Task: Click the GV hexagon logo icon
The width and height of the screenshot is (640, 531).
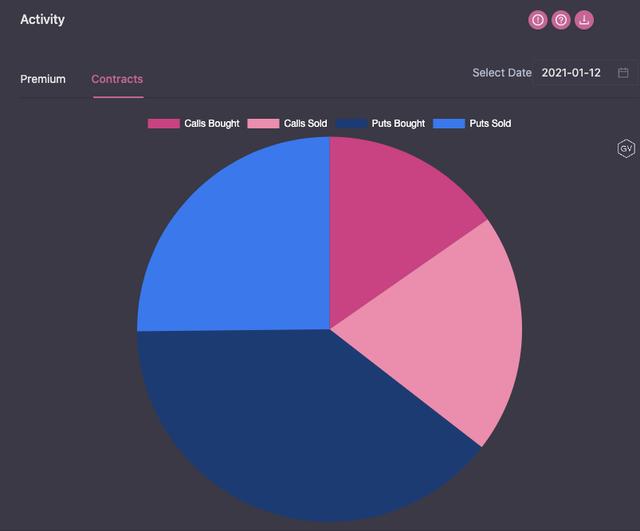Action: click(626, 148)
